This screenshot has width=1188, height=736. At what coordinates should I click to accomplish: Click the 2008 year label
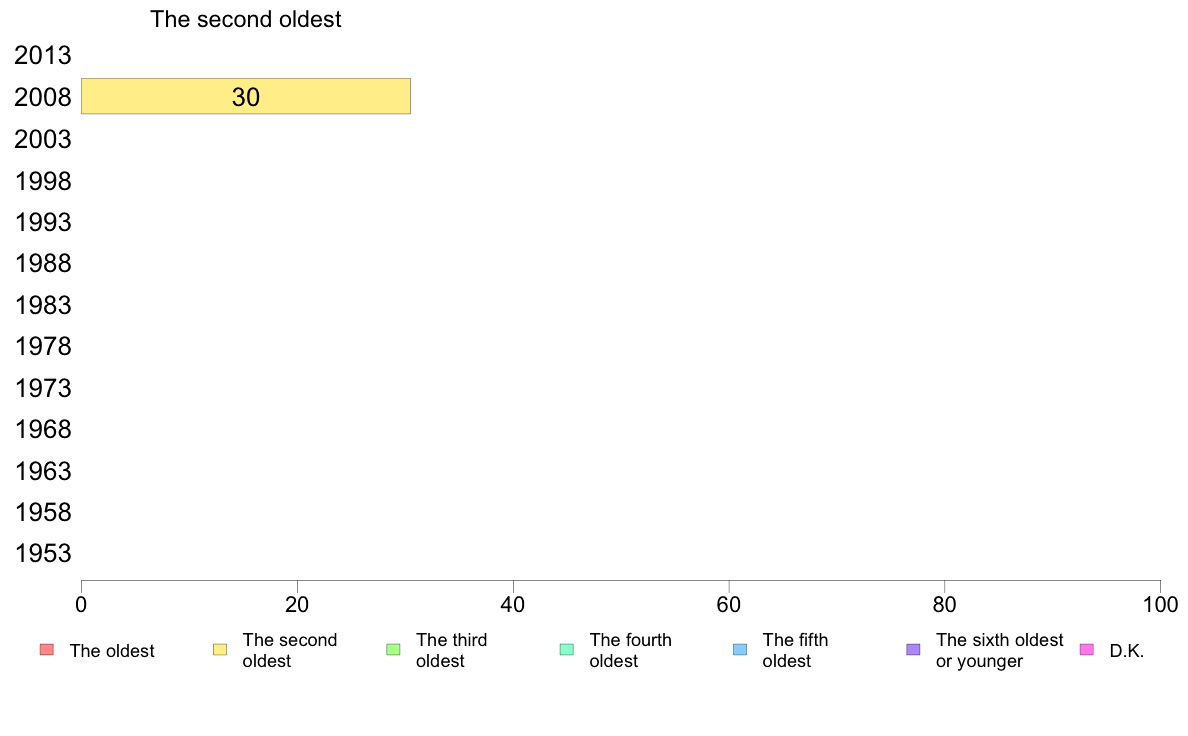[42, 97]
